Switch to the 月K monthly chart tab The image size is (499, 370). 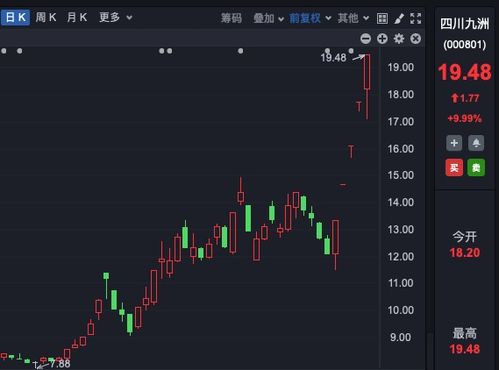(x=77, y=17)
